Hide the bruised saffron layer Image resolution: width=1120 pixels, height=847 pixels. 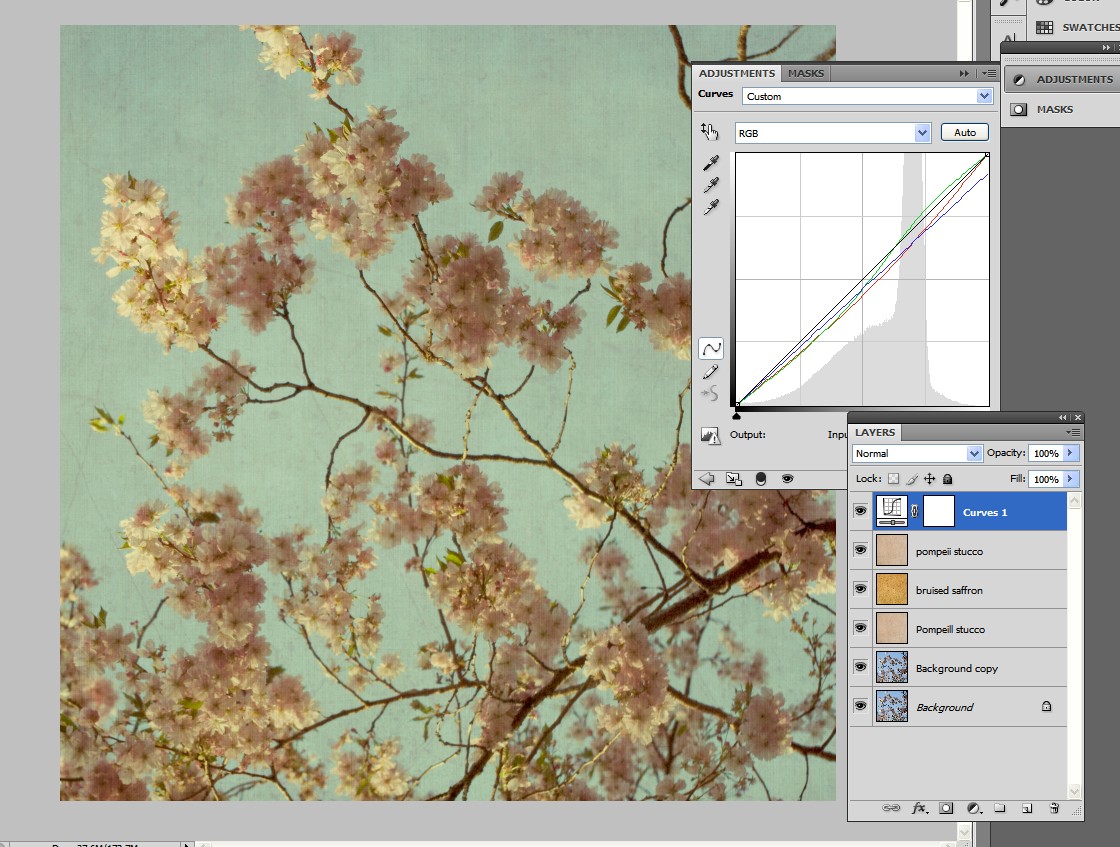860,590
